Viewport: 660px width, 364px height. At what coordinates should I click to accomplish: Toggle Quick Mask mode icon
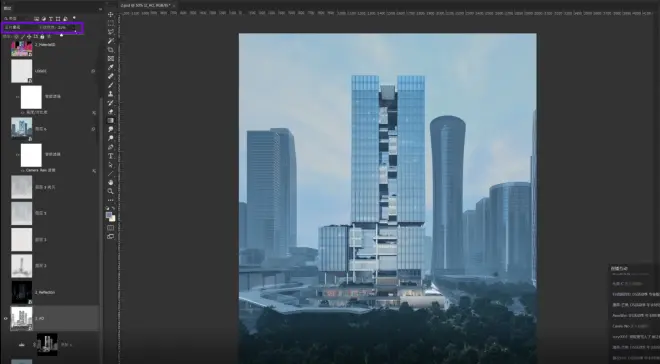[111, 228]
